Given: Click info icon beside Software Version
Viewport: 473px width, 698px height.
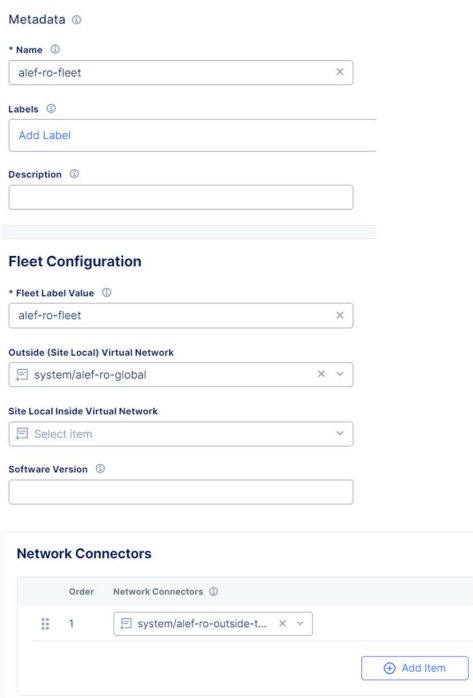Looking at the screenshot, I should tap(101, 469).
